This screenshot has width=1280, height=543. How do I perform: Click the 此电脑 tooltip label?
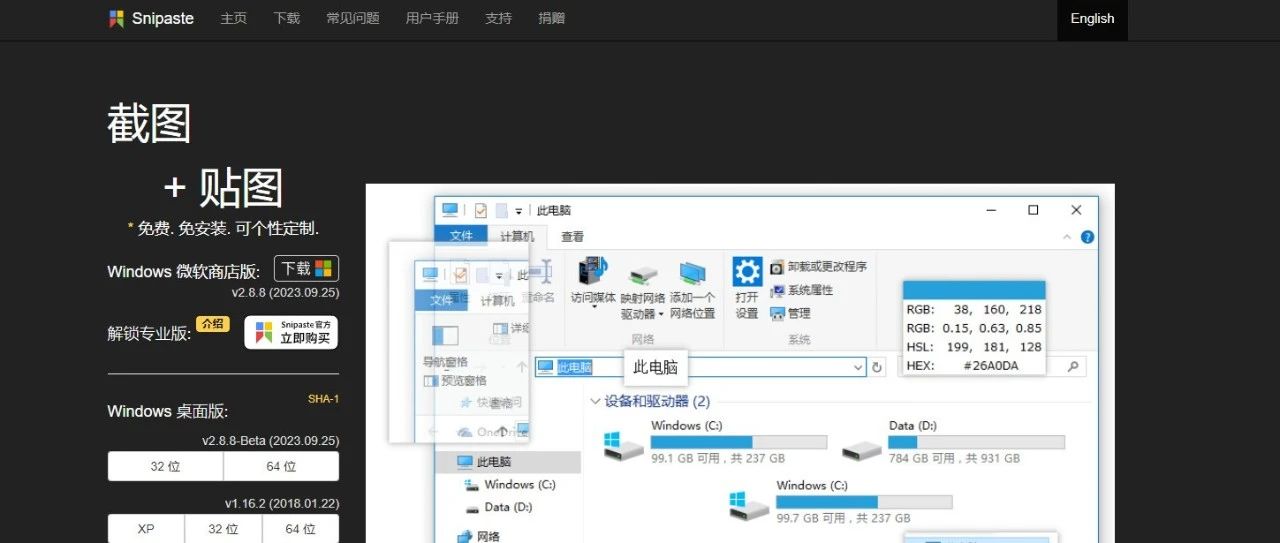[x=656, y=367]
